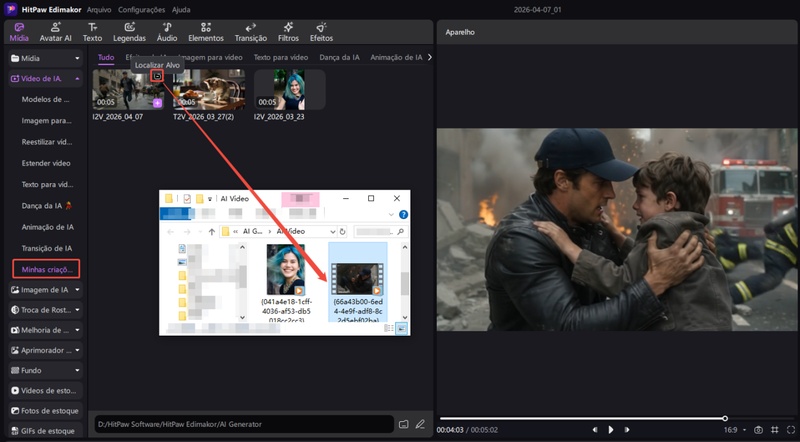Image resolution: width=800 pixels, height=442 pixels.
Task: Open the Legendas panel
Action: click(x=129, y=32)
